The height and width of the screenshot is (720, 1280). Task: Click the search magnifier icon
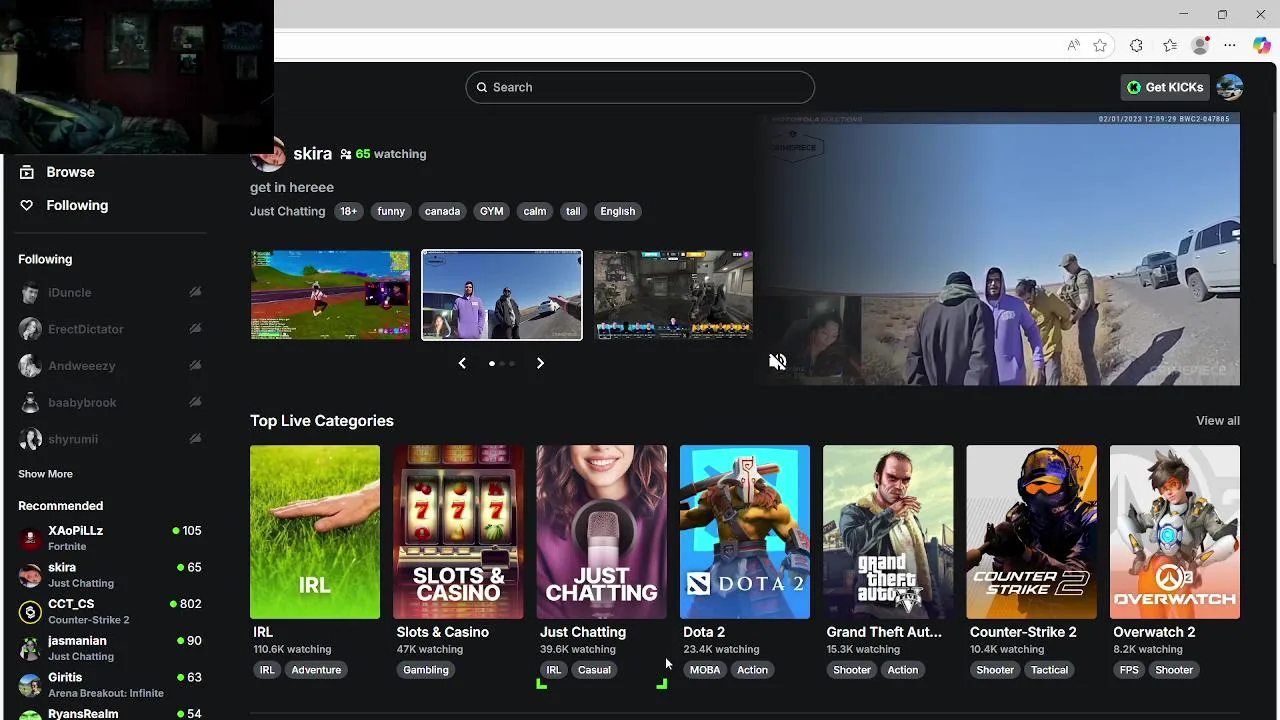tap(482, 87)
